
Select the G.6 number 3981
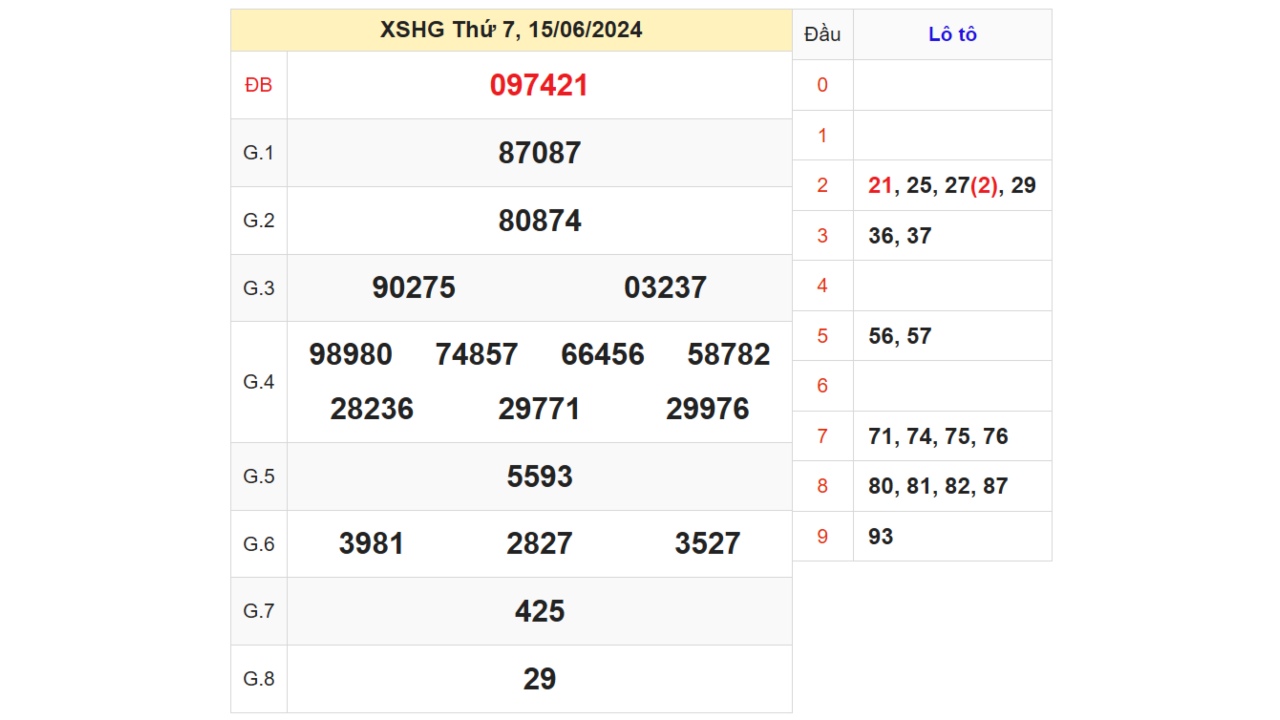pos(371,544)
